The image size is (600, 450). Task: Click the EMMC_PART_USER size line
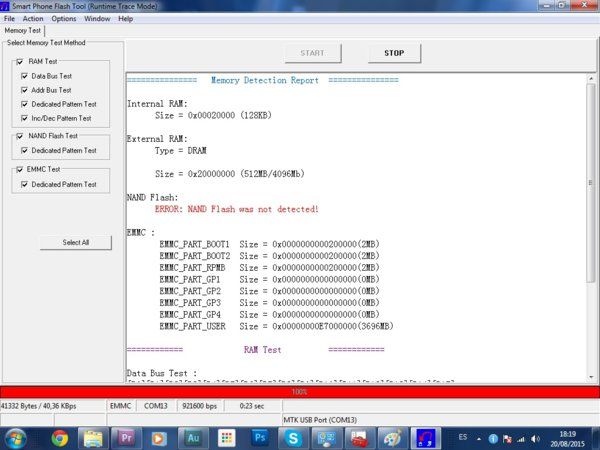276,326
